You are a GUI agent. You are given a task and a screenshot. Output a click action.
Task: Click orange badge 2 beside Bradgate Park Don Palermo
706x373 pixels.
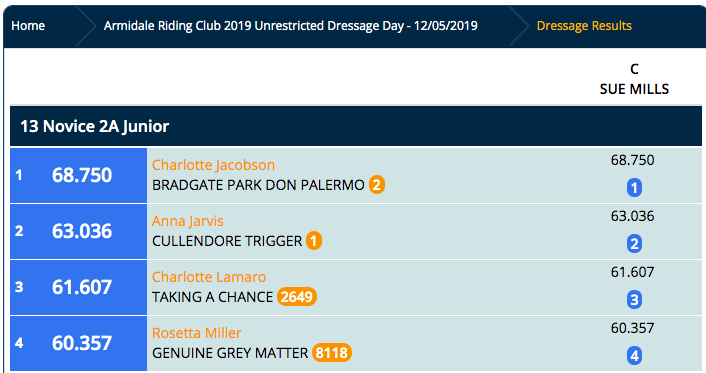377,185
